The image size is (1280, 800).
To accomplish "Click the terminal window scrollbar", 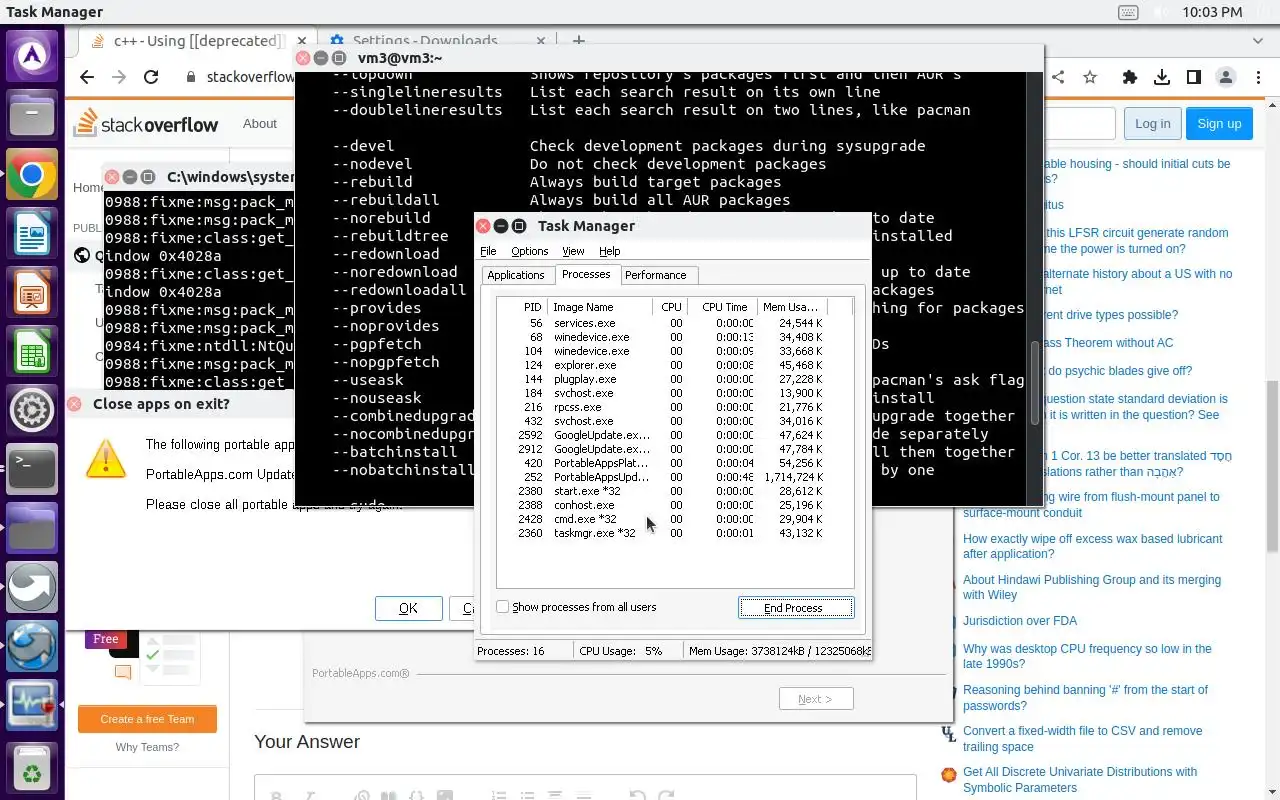I will pos(1036,382).
